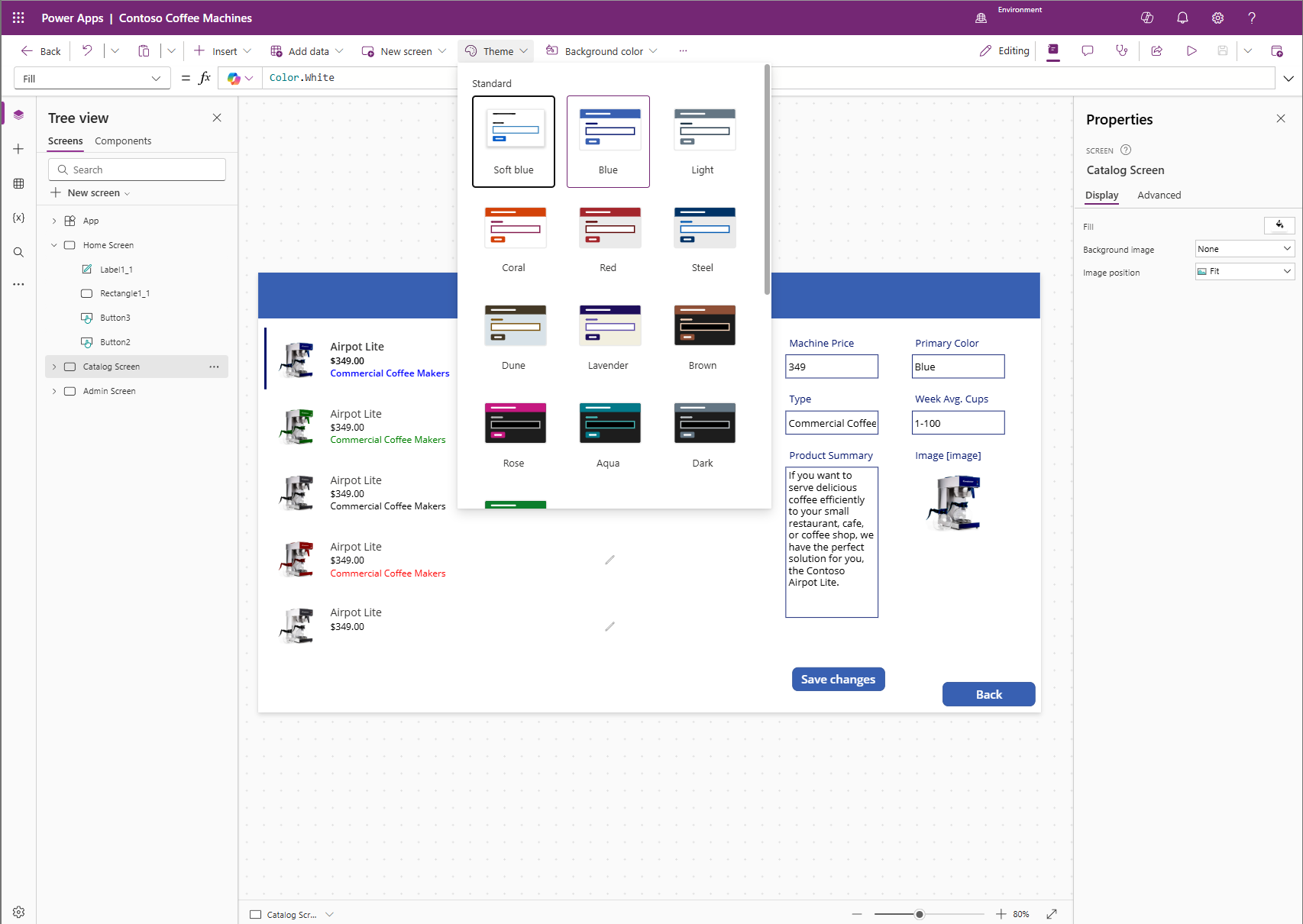This screenshot has height=924, width=1303.
Task: Open the Fill property dropdown
Action: point(92,78)
